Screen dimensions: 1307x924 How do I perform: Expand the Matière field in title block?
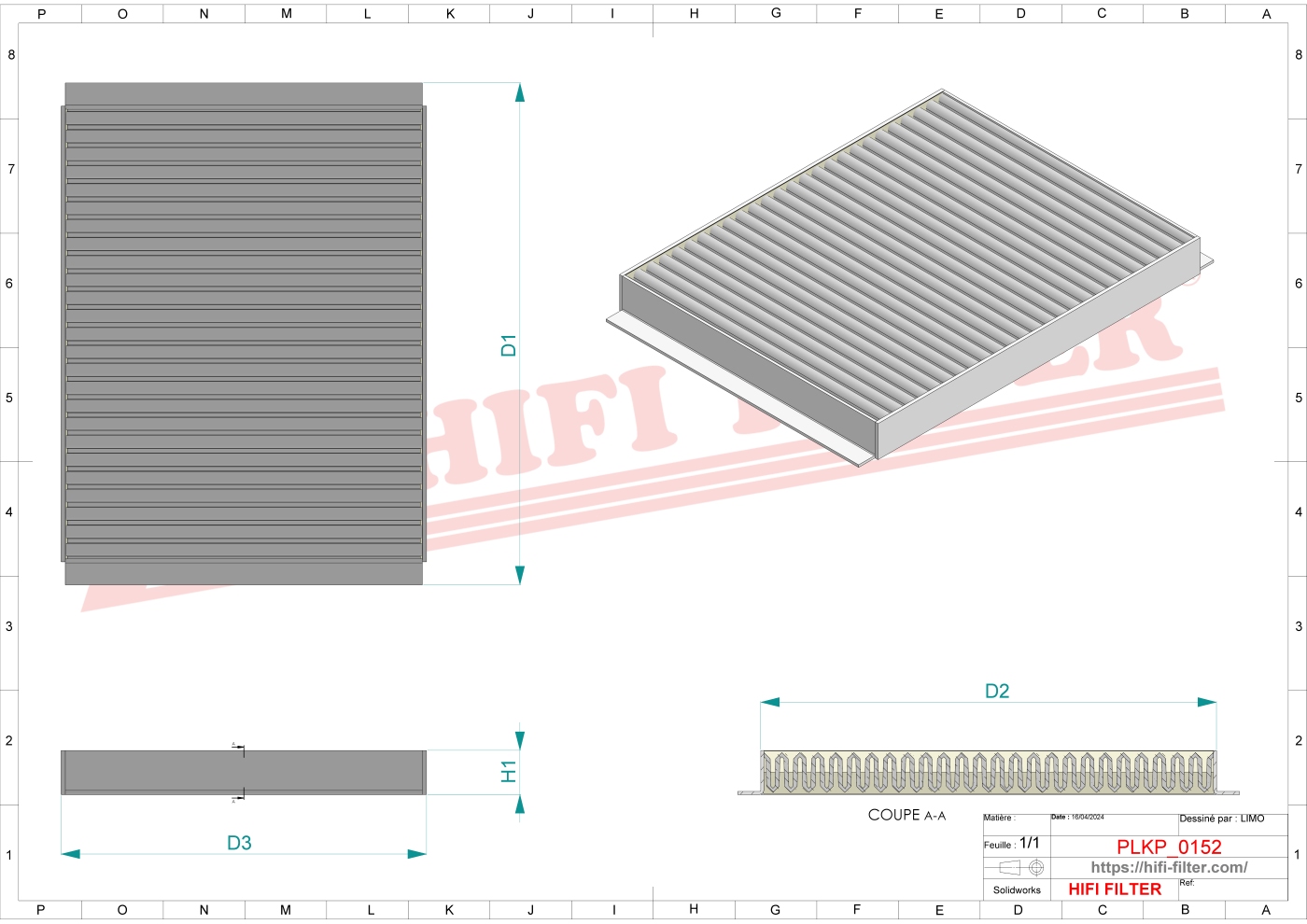[x=998, y=818]
